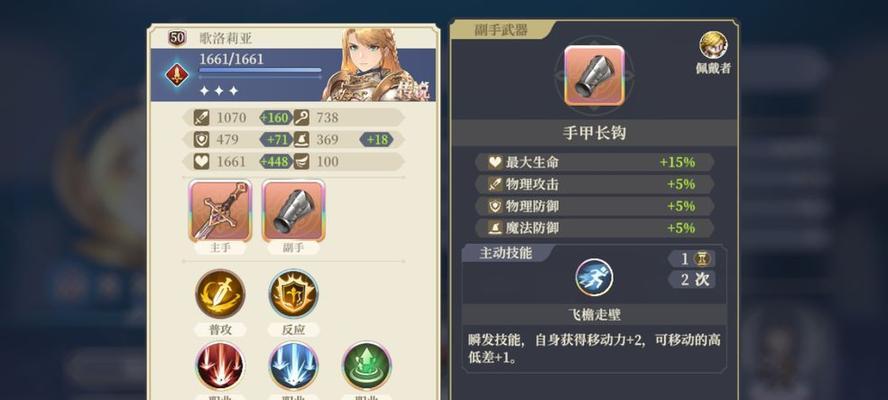
Task: Tap the 飞檐走壁 running skill icon
Action: [594, 277]
